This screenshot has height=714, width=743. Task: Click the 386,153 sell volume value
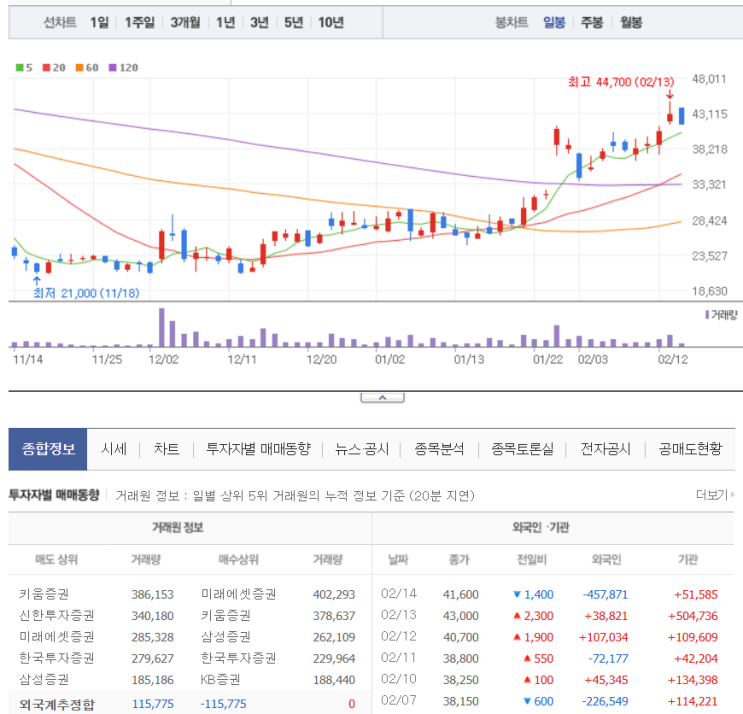pyautogui.click(x=153, y=594)
